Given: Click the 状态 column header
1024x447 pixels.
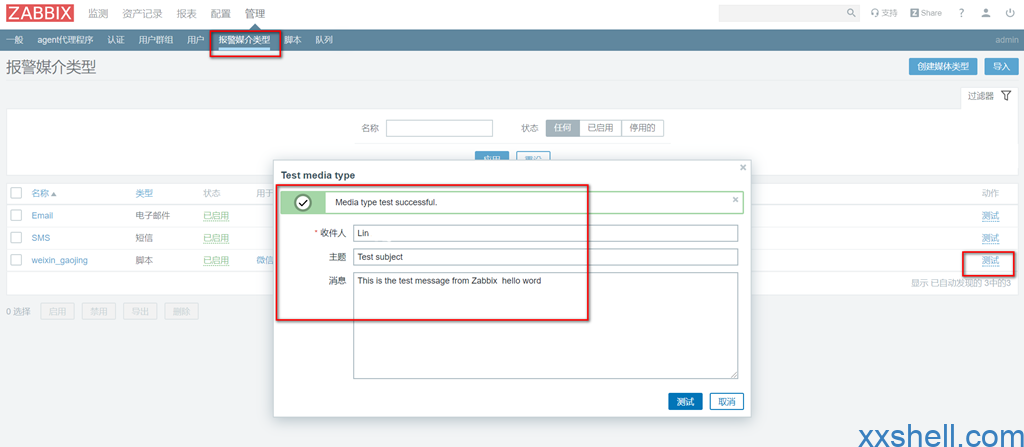Looking at the screenshot, I should 212,193.
